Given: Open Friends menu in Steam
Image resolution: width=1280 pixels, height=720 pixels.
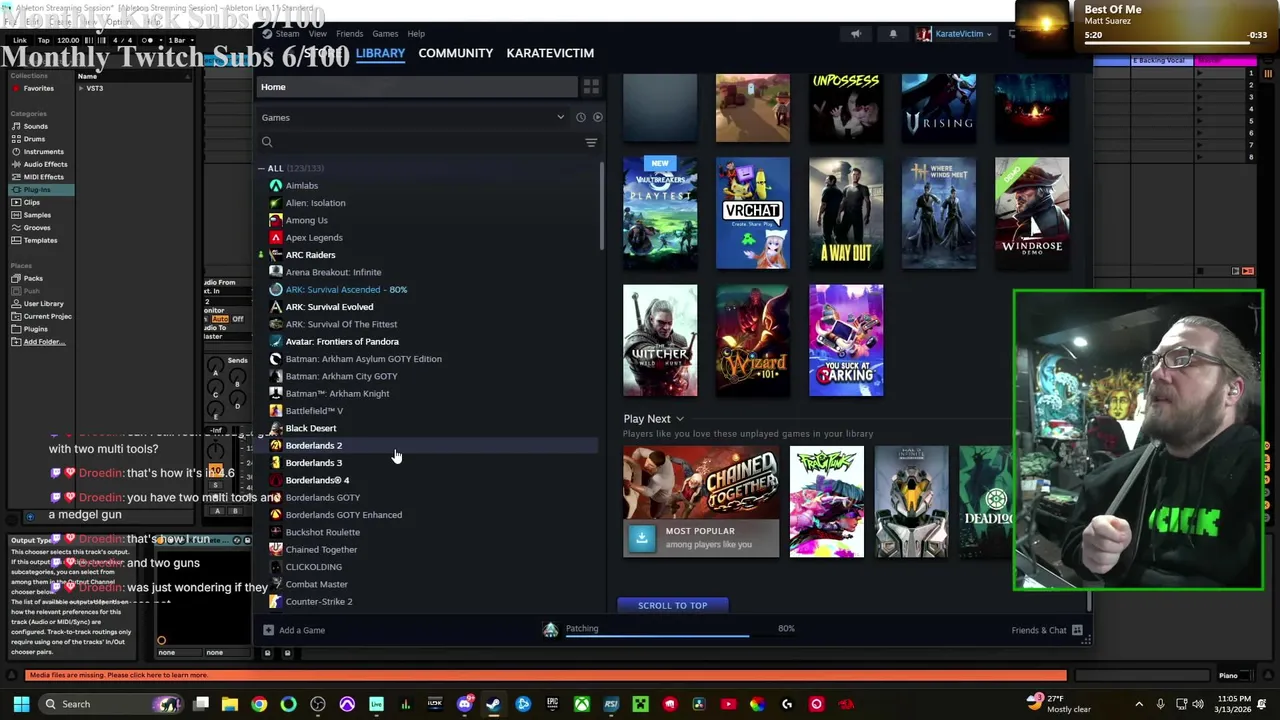Looking at the screenshot, I should point(349,34).
